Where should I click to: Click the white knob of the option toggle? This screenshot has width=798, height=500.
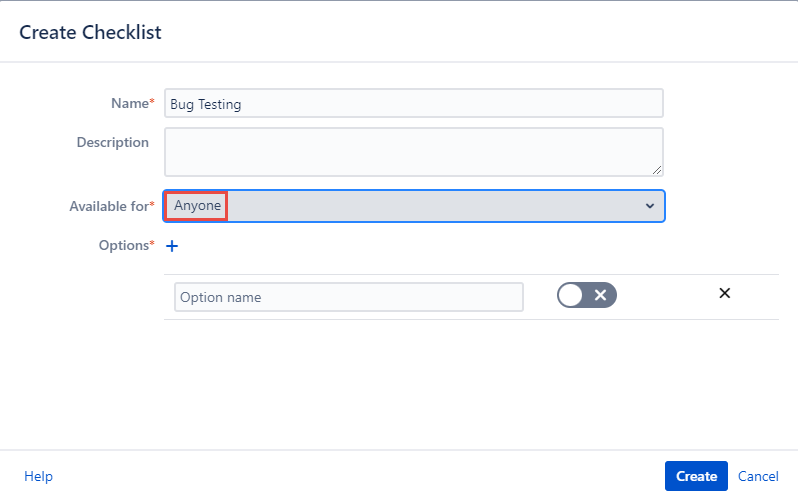571,295
